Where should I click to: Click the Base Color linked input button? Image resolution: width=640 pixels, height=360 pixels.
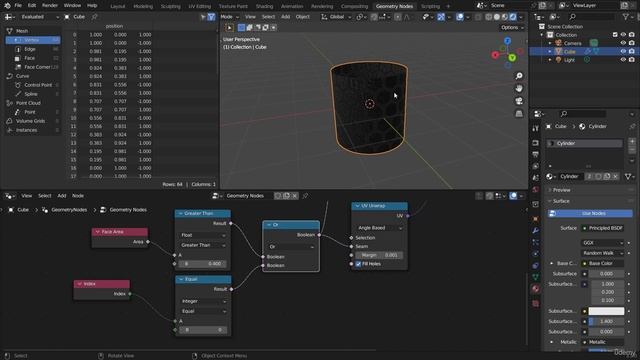(602, 263)
